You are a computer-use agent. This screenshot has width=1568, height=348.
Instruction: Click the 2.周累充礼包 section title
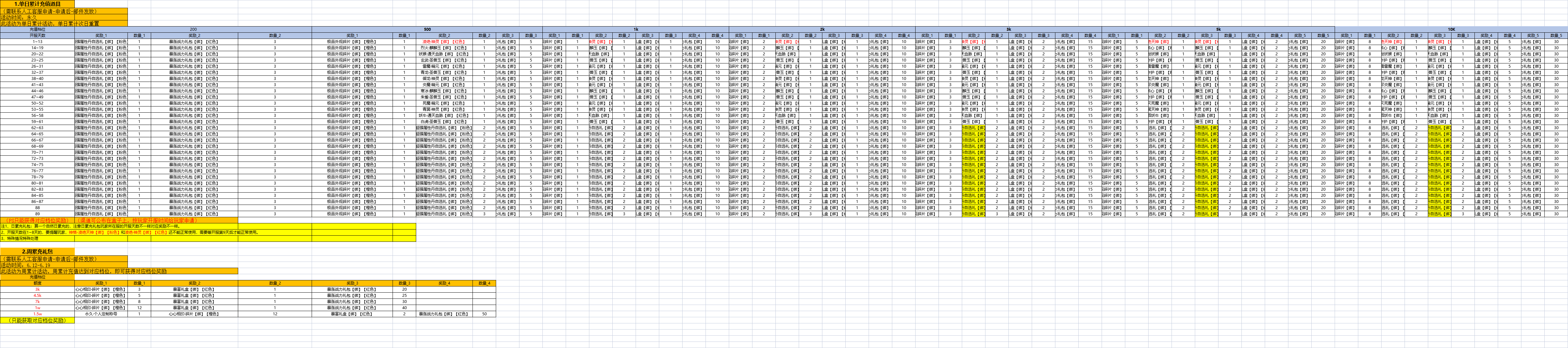pyautogui.click(x=37, y=251)
